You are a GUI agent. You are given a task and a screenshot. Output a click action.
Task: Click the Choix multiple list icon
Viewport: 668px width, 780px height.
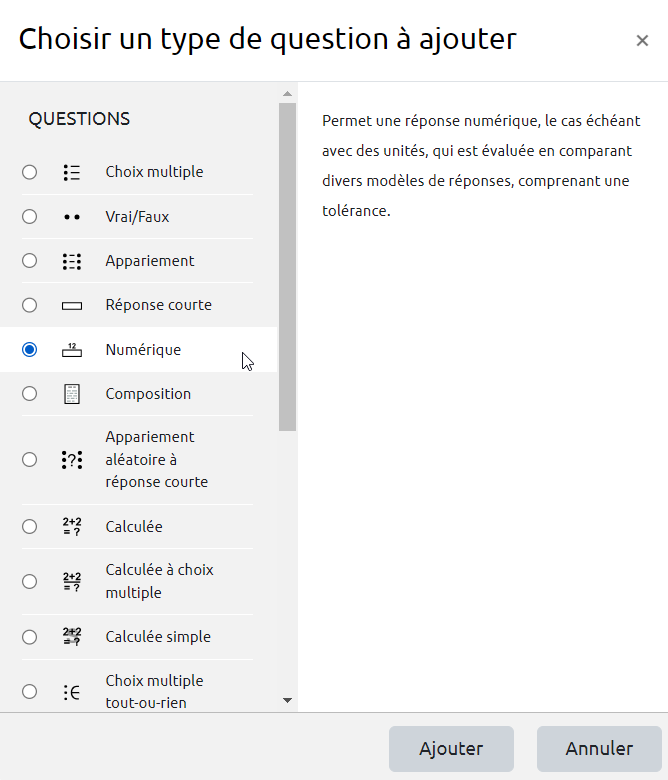(x=71, y=172)
